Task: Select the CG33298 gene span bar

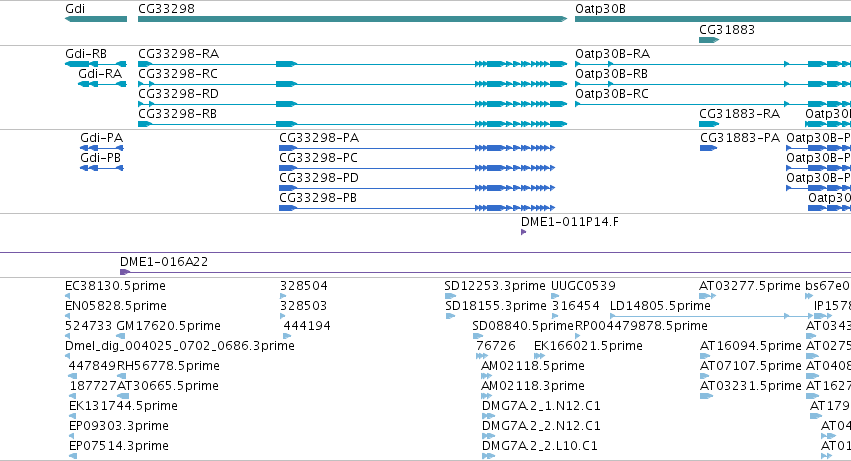Action: tap(353, 19)
